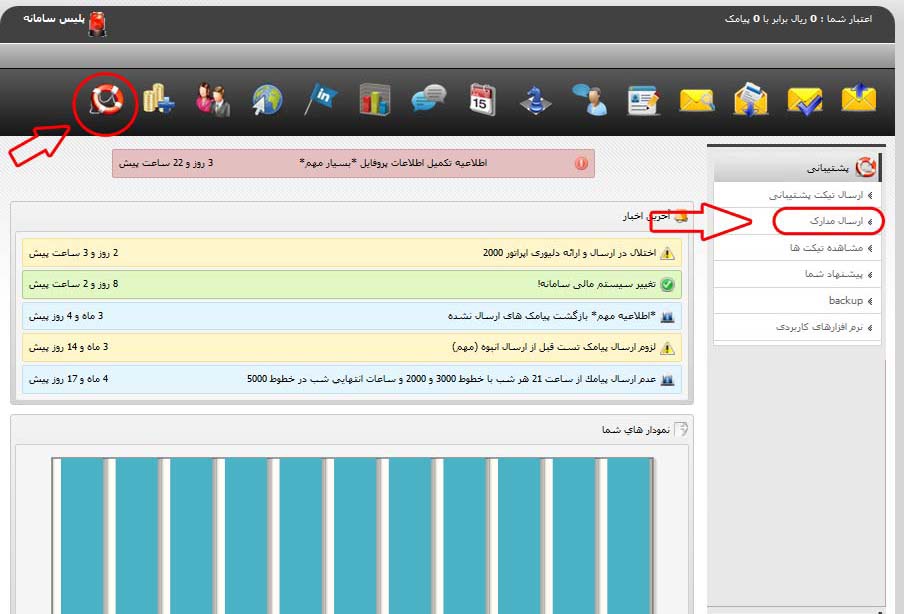Click the blue chat bubbles icon
This screenshot has width=904, height=614.
(x=429, y=99)
